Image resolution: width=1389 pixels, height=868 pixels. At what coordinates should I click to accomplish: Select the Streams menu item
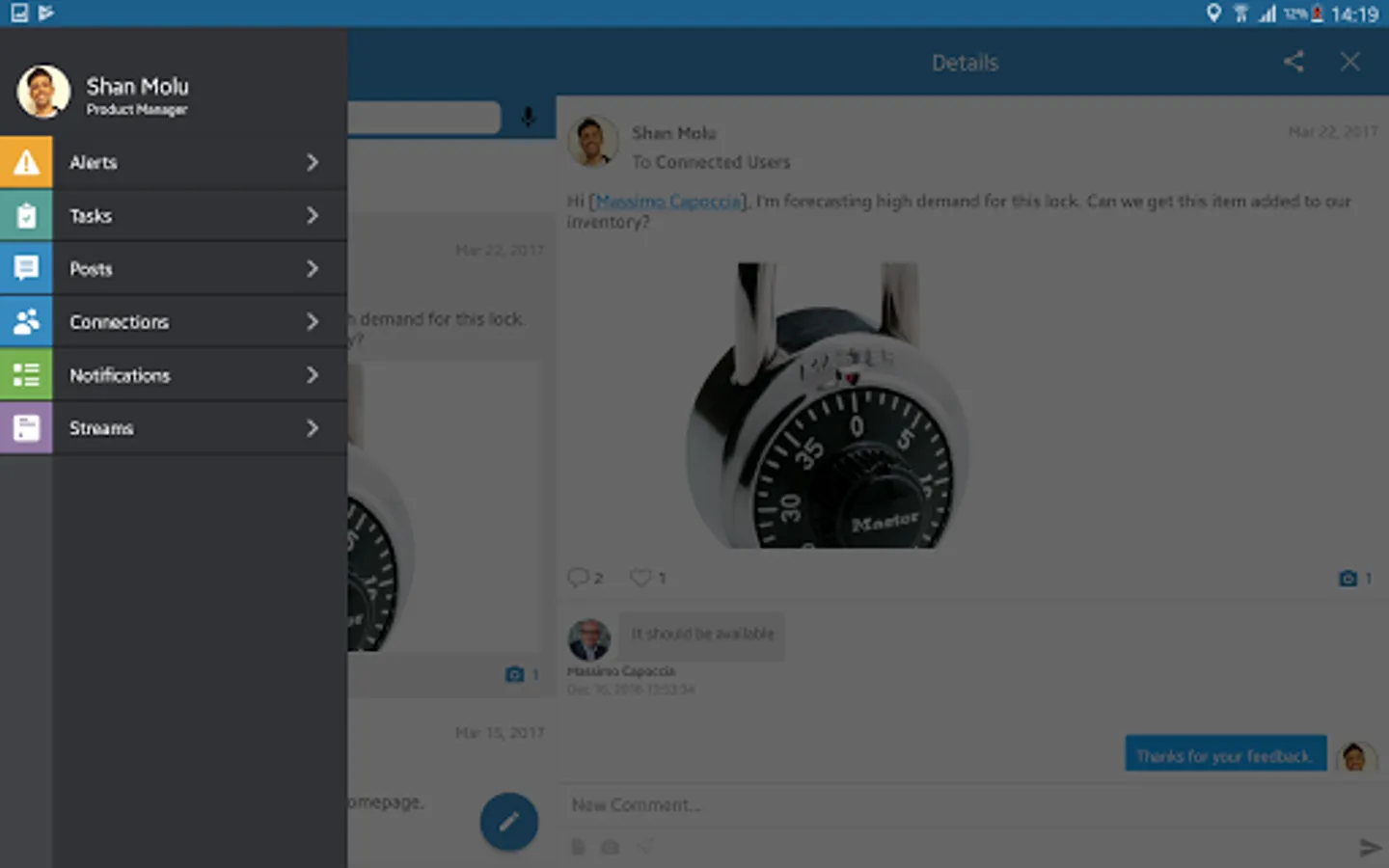(174, 427)
